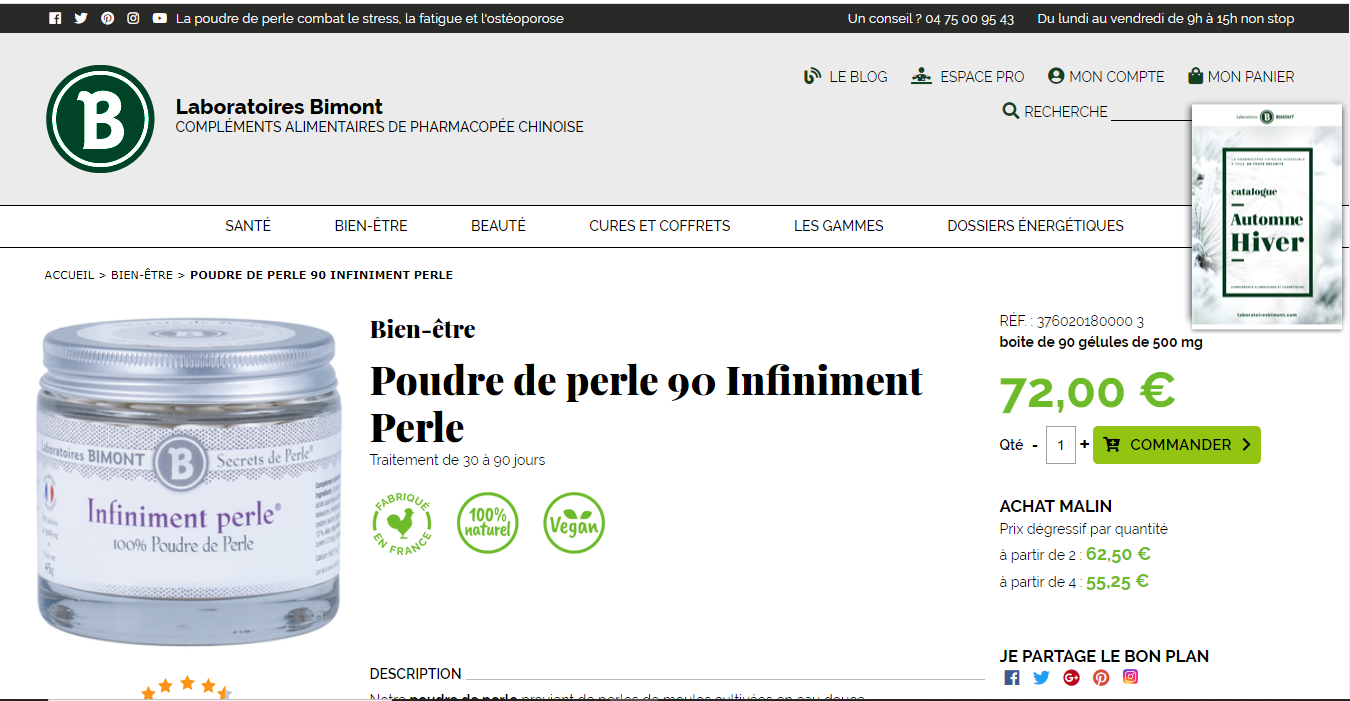The height and width of the screenshot is (701, 1350).
Task: Click the blog icon beside LE BLOG
Action: pos(813,76)
